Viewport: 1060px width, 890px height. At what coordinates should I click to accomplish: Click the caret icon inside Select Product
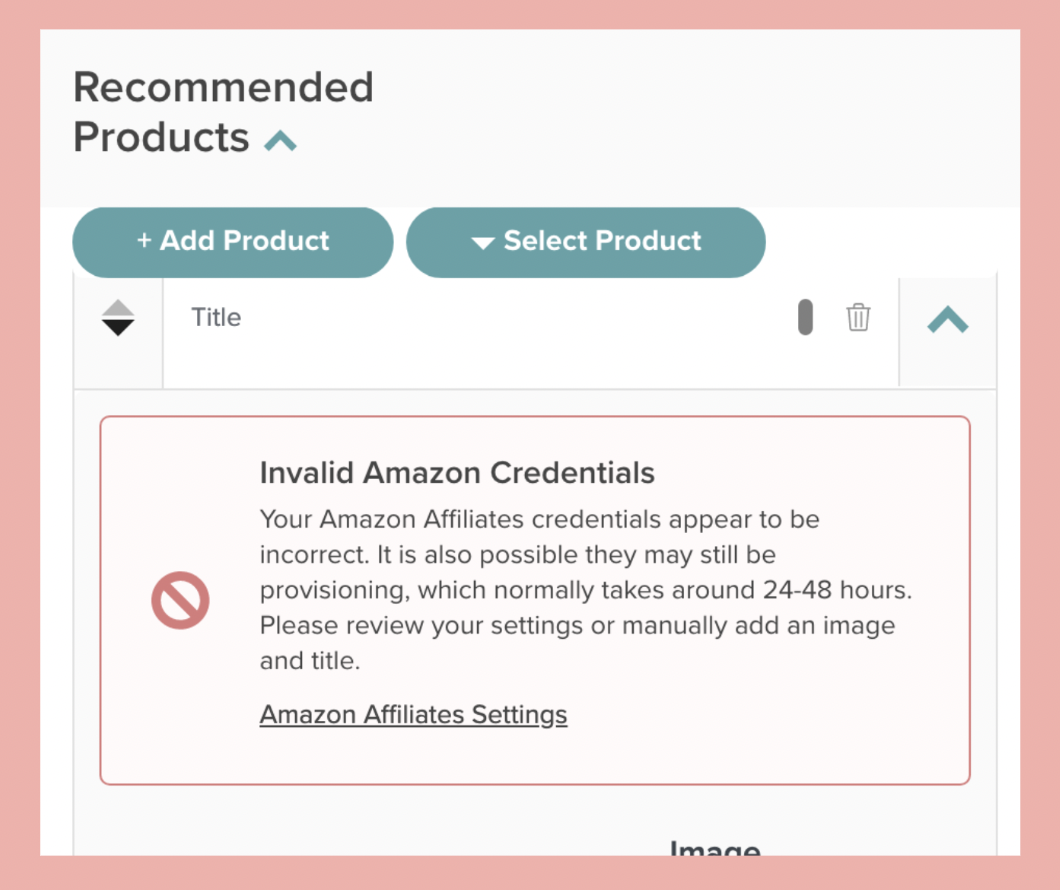(x=484, y=241)
